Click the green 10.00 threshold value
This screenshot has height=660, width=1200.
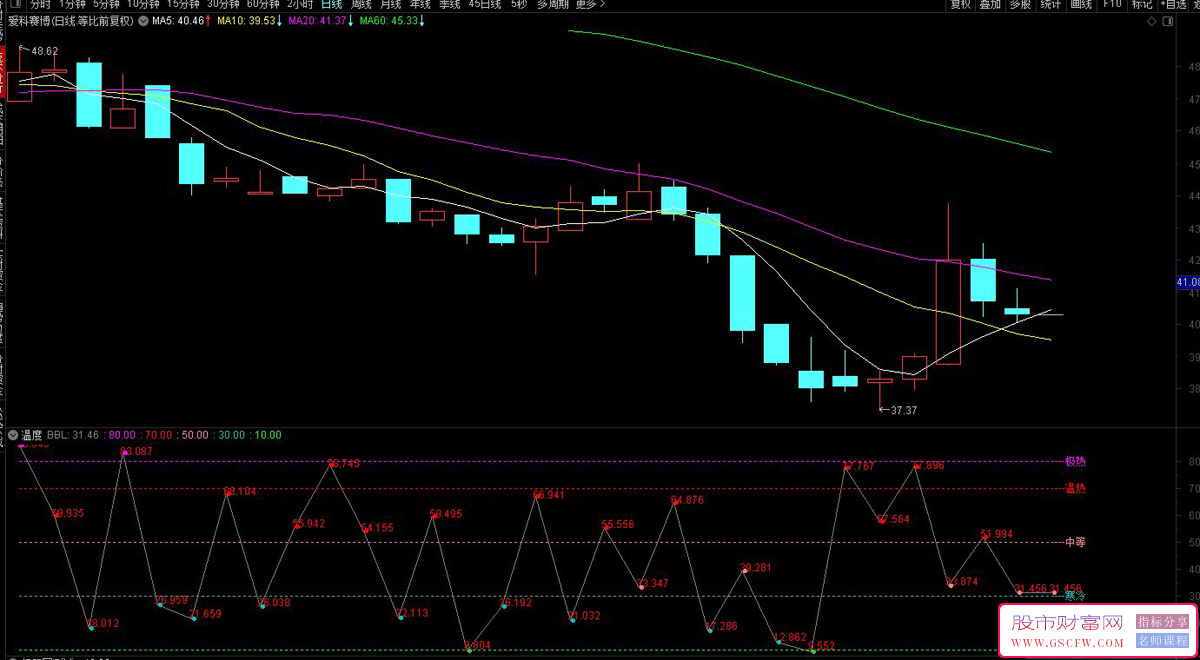268,435
